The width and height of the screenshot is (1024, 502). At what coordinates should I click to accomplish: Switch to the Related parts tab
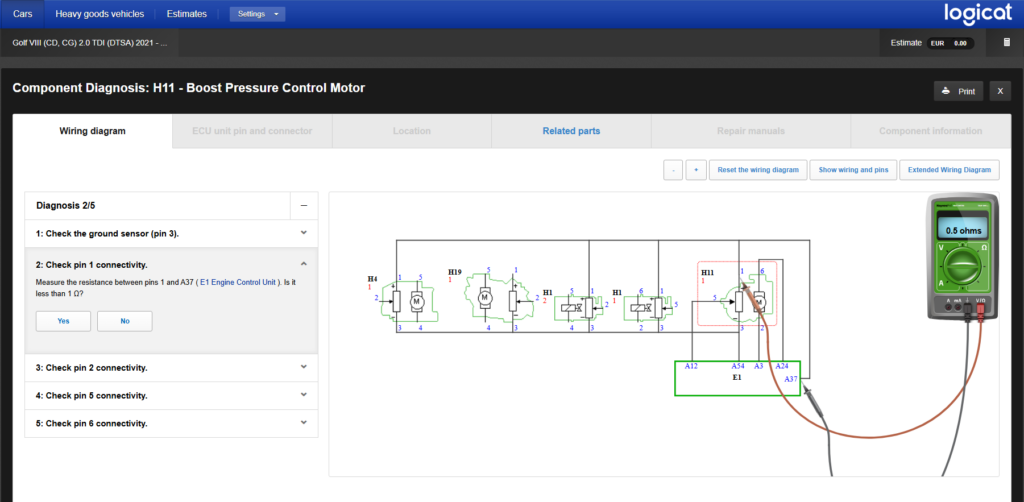pyautogui.click(x=571, y=131)
